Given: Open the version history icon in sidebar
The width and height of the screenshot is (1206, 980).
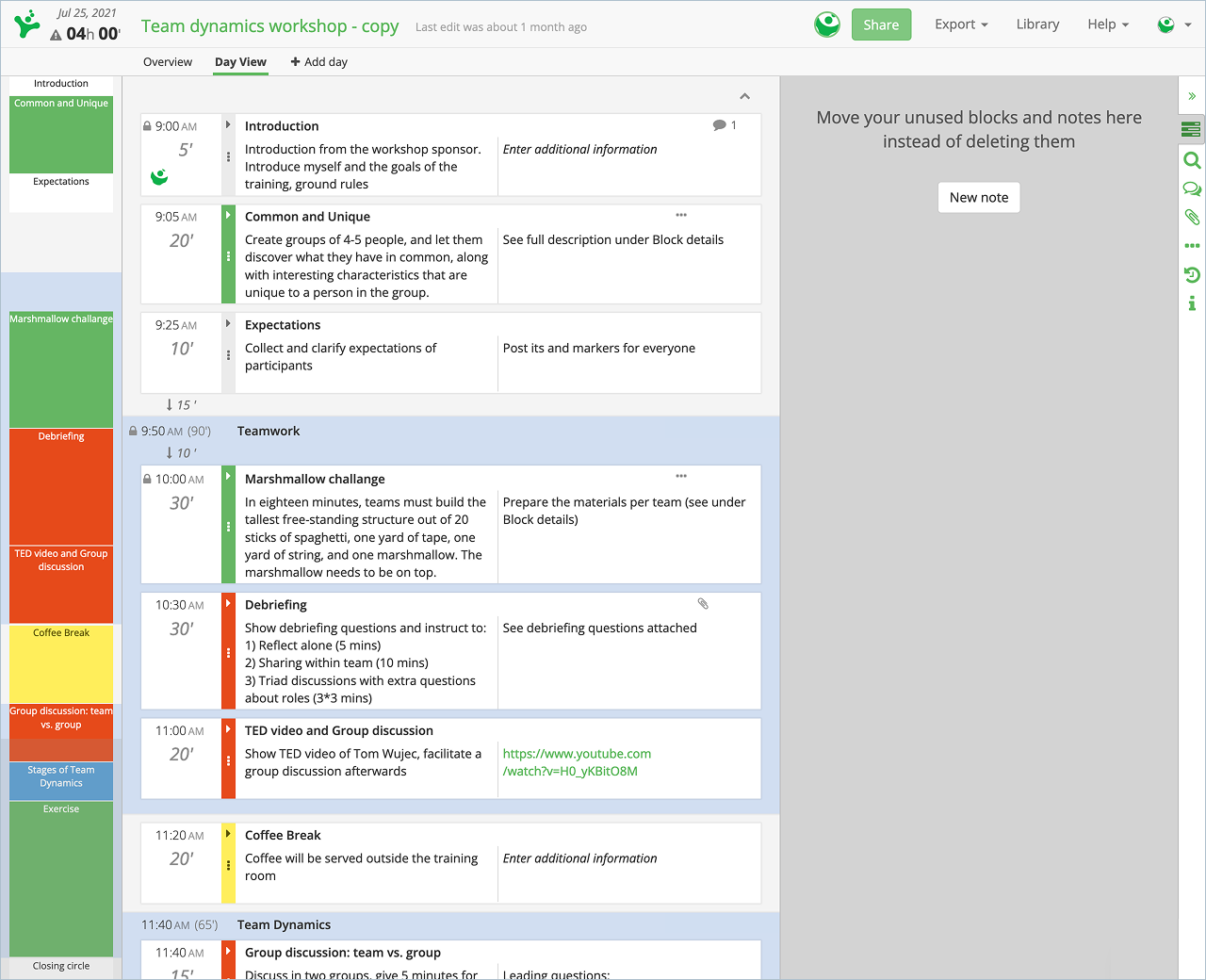Looking at the screenshot, I should (x=1192, y=275).
